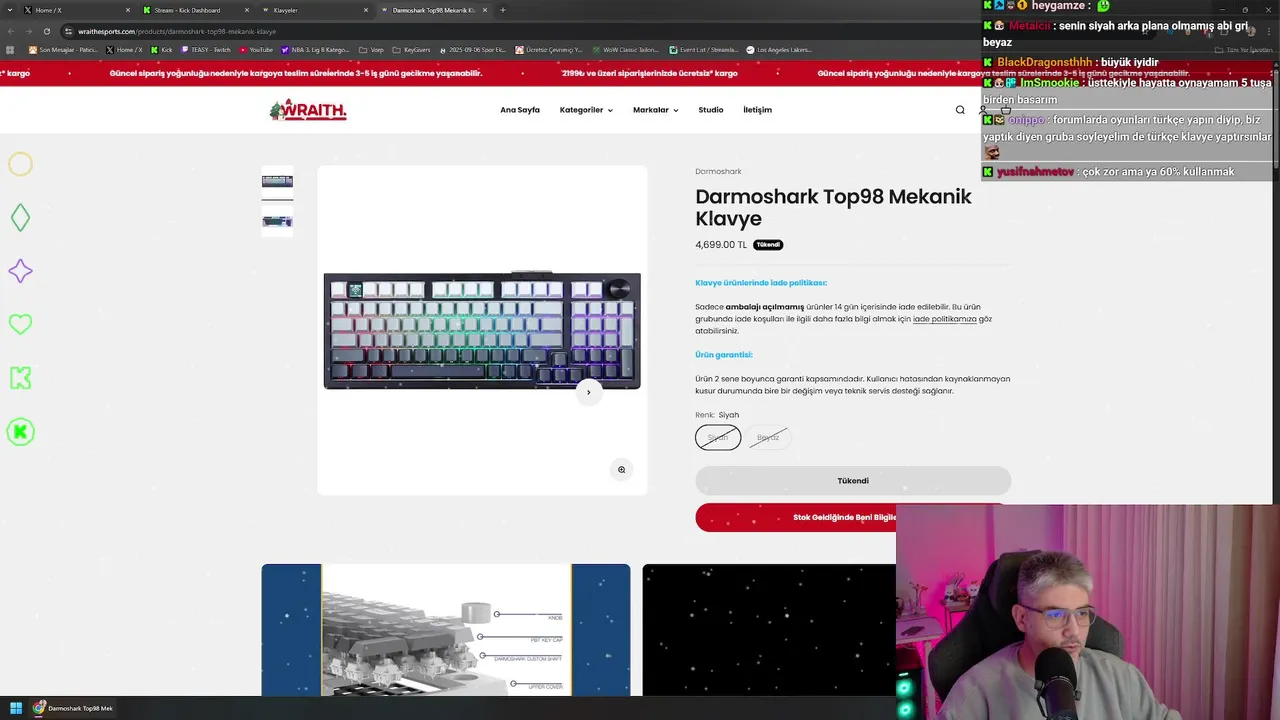The image size is (1280, 720).
Task: Click the green diamond overlay icon
Action: pos(20,218)
